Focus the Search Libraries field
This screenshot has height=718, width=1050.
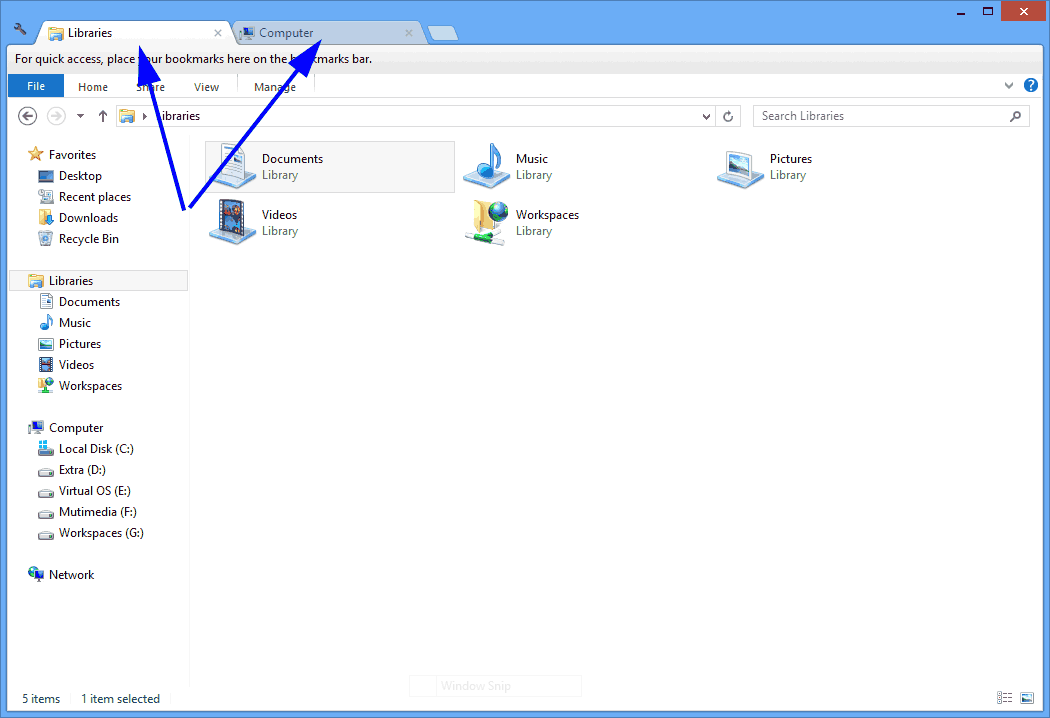(891, 116)
